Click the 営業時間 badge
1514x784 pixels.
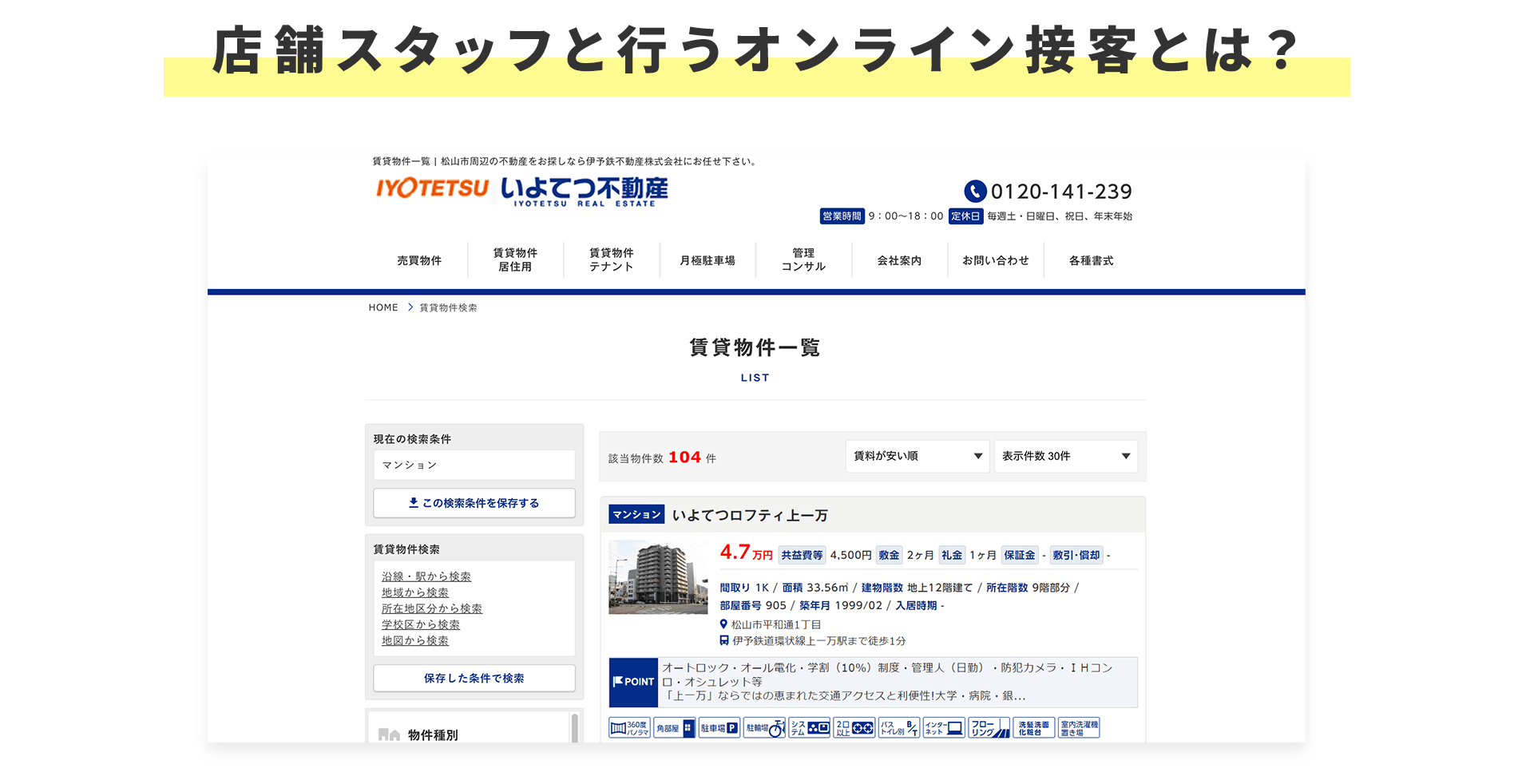click(x=842, y=216)
